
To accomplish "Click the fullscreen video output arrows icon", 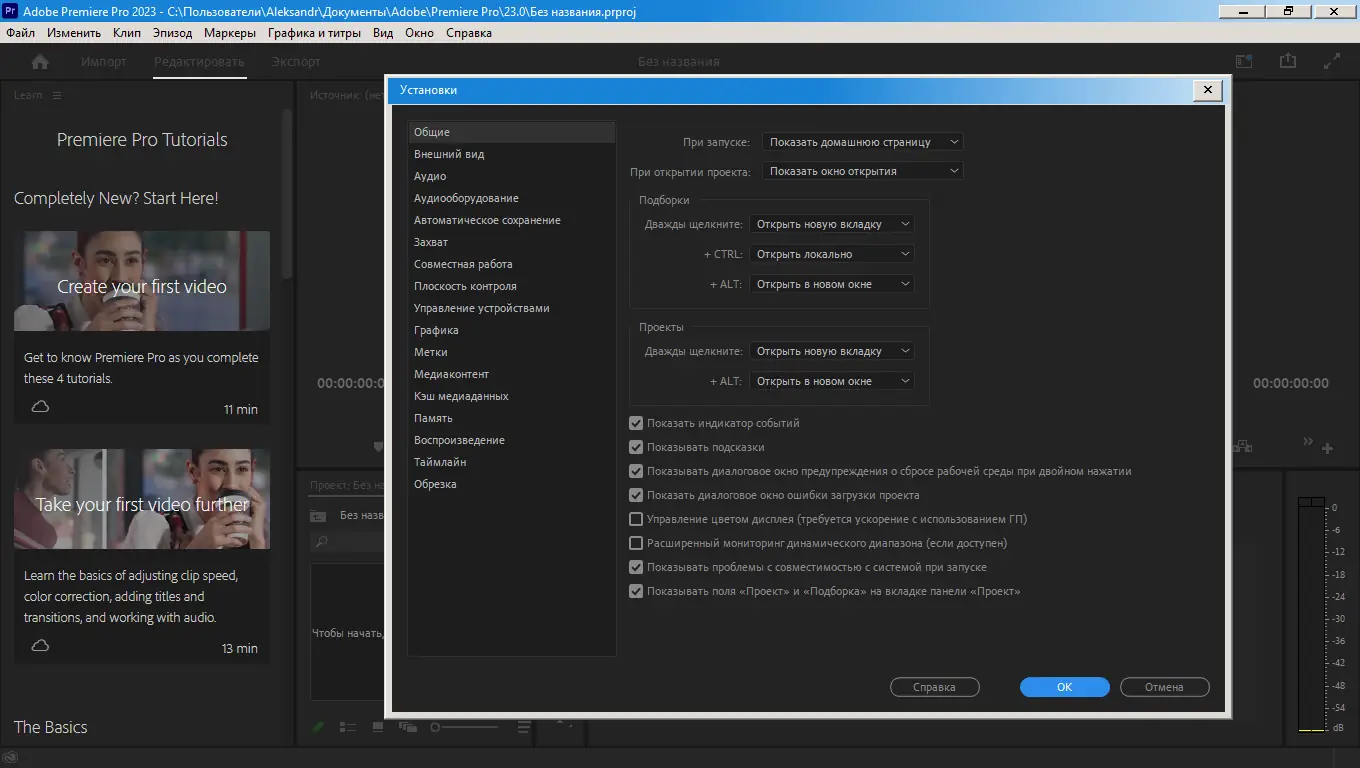I will tap(1332, 62).
